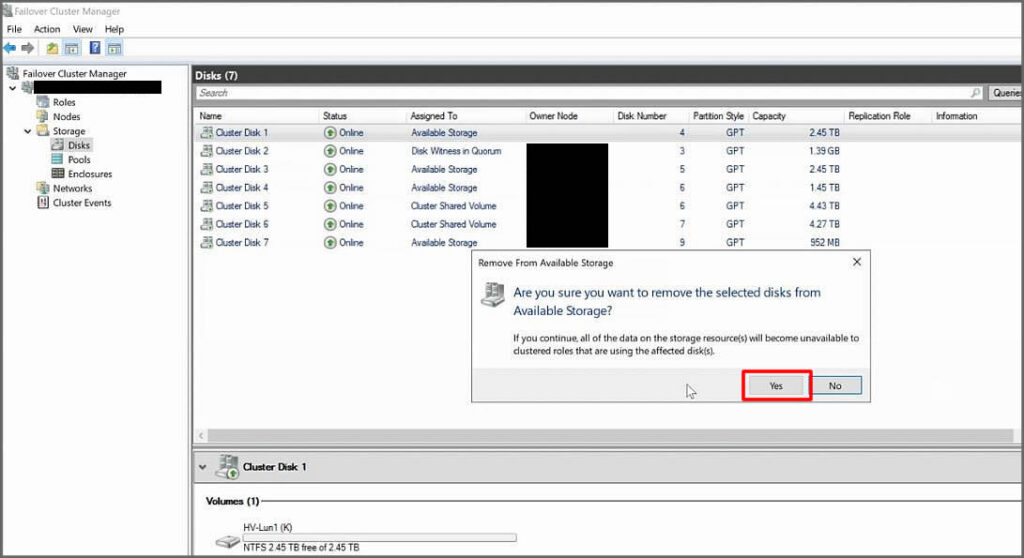Open the Queries button

point(1005,93)
